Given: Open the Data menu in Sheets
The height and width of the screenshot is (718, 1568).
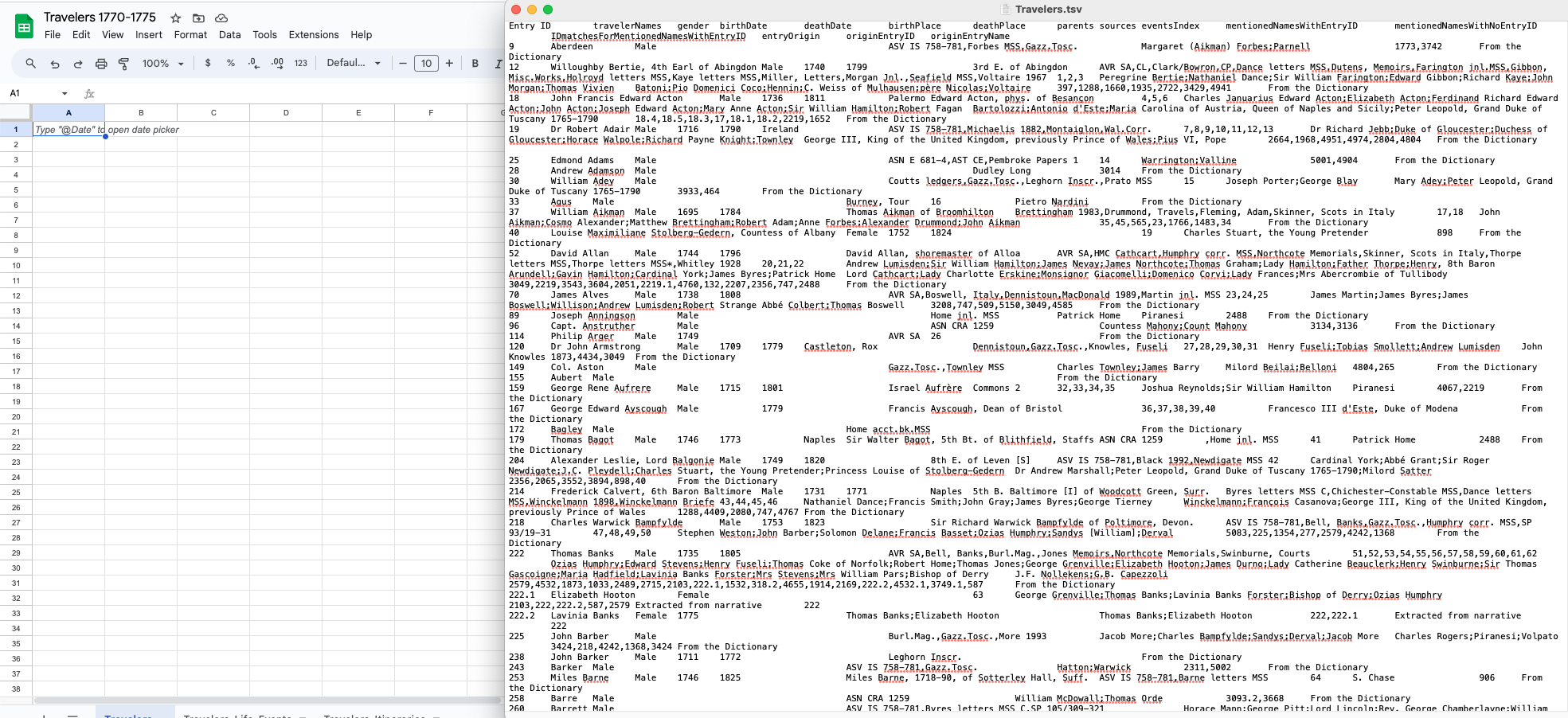Looking at the screenshot, I should tap(230, 35).
